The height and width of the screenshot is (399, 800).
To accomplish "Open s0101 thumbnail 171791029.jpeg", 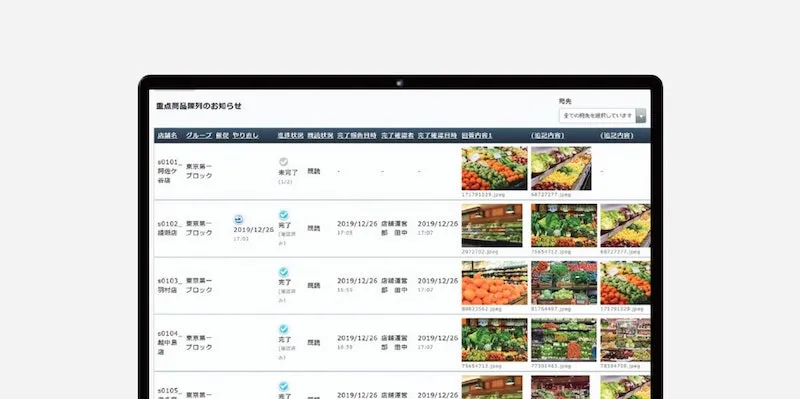I will (x=494, y=168).
